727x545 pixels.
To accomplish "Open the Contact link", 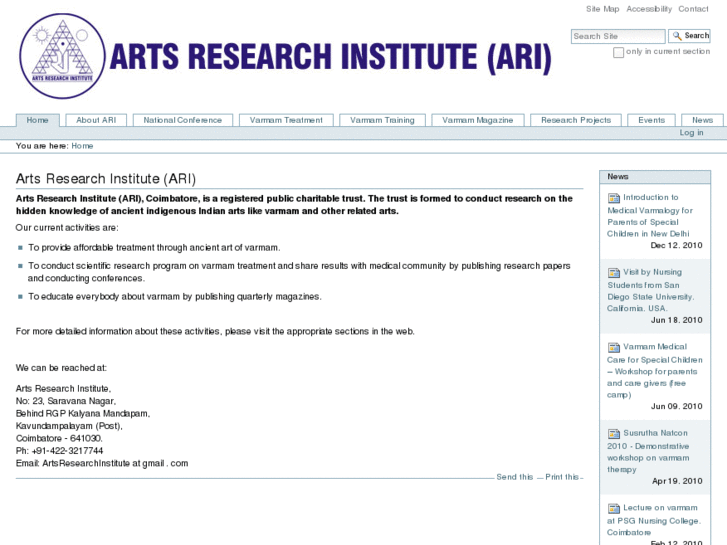I will (x=693, y=9).
